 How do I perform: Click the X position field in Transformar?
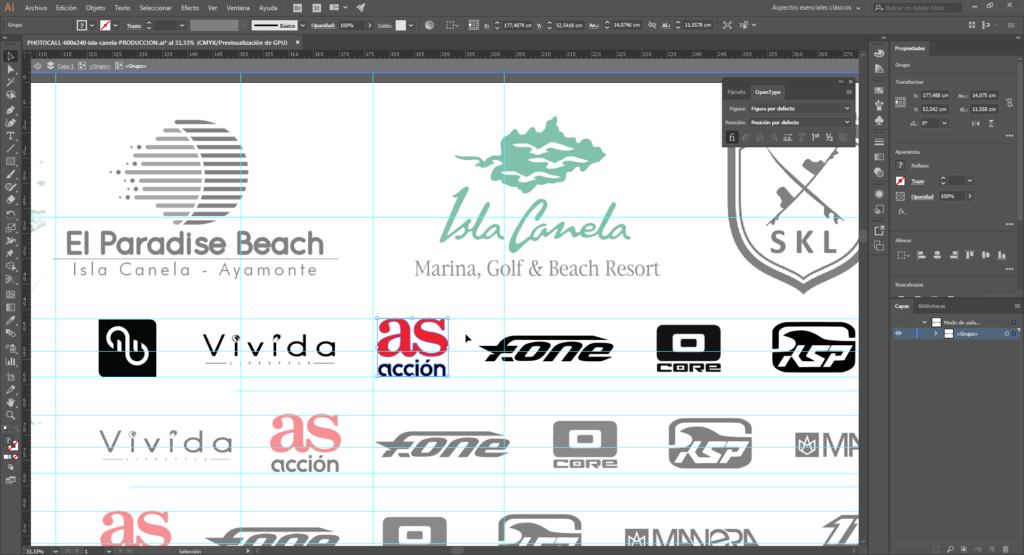[937, 95]
